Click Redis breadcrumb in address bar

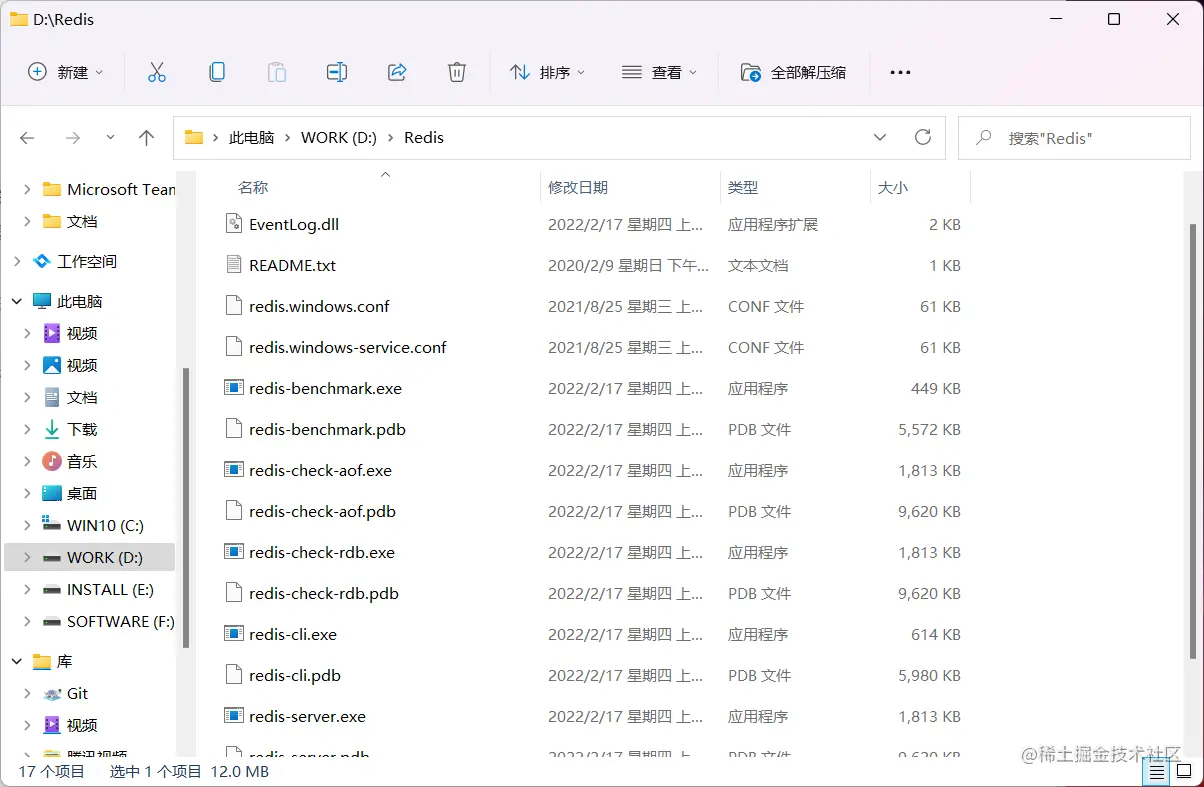tap(424, 138)
